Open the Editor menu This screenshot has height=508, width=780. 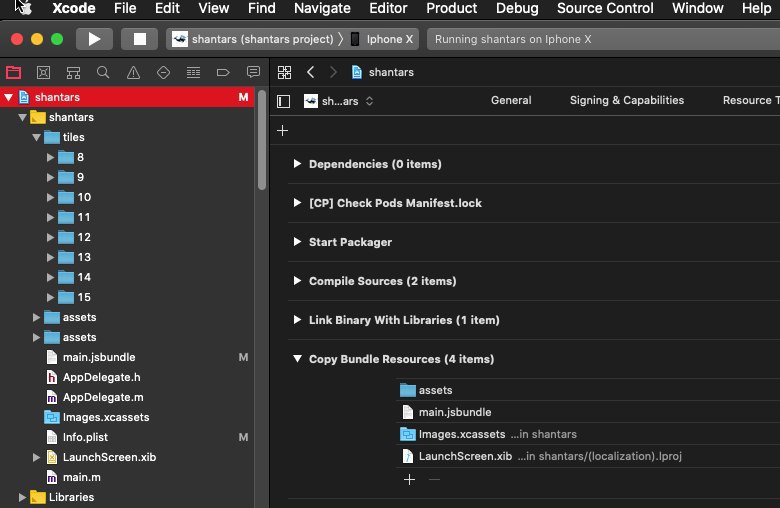[388, 8]
